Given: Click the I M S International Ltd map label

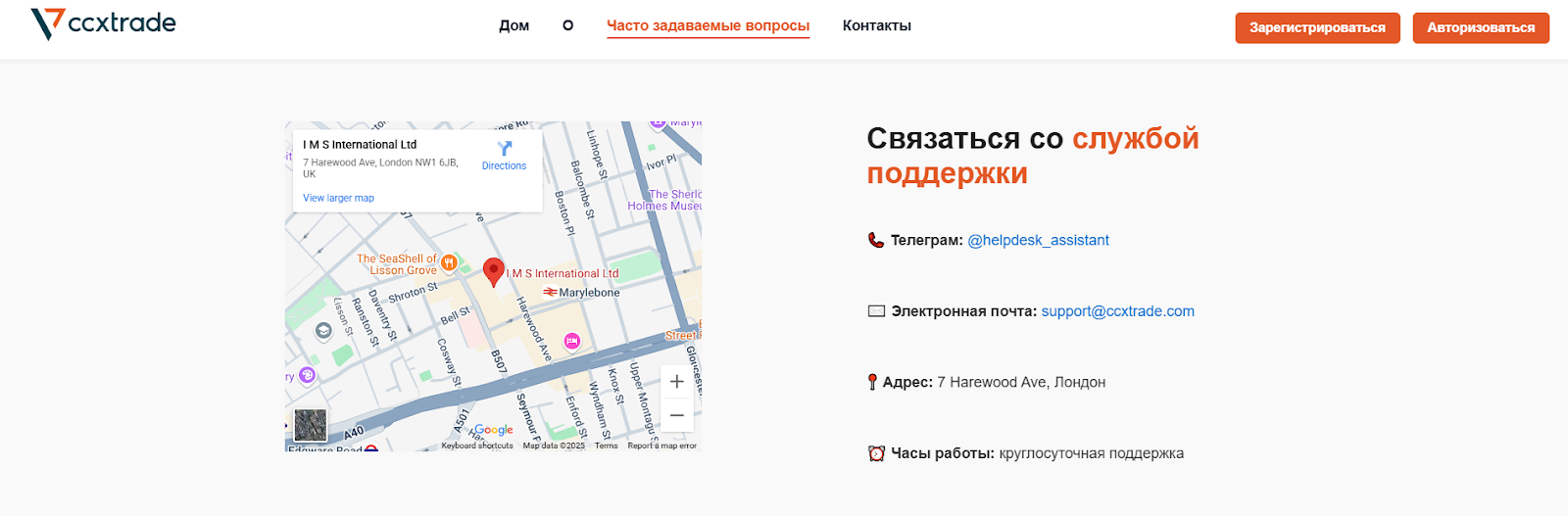Looking at the screenshot, I should point(563,274).
